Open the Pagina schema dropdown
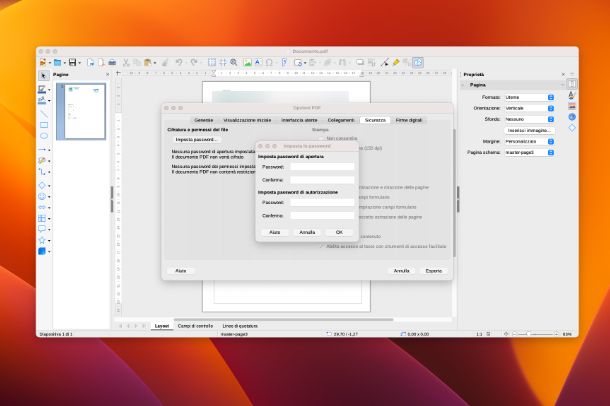The width and height of the screenshot is (610, 406). (x=529, y=152)
